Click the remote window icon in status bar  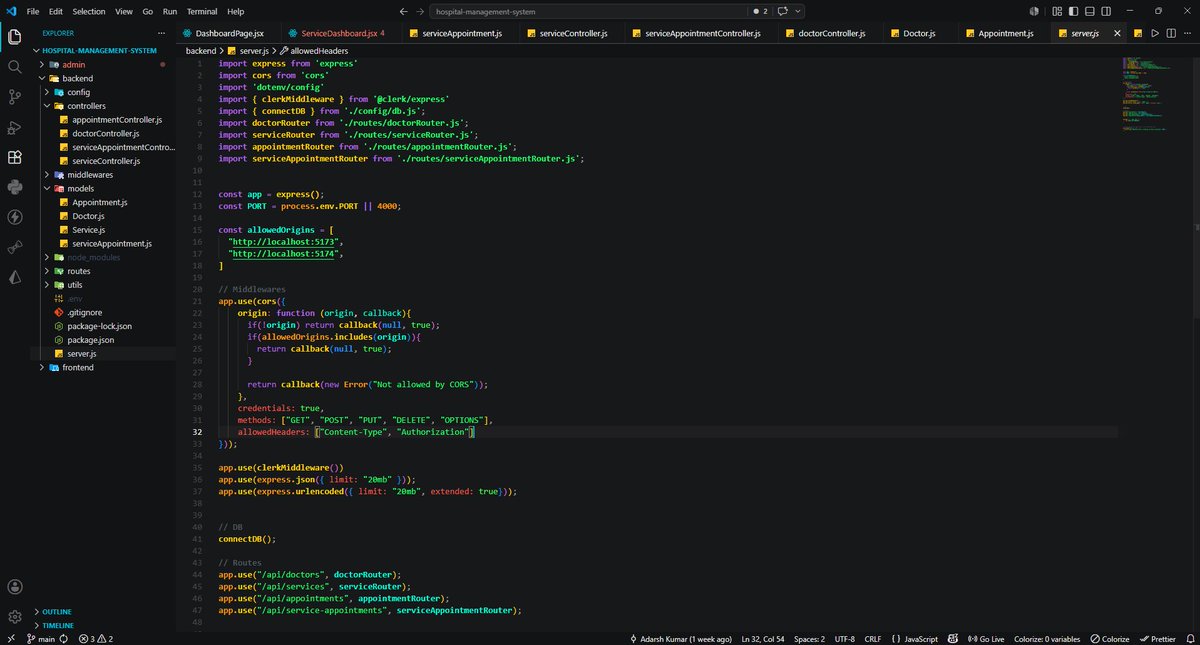(11, 638)
